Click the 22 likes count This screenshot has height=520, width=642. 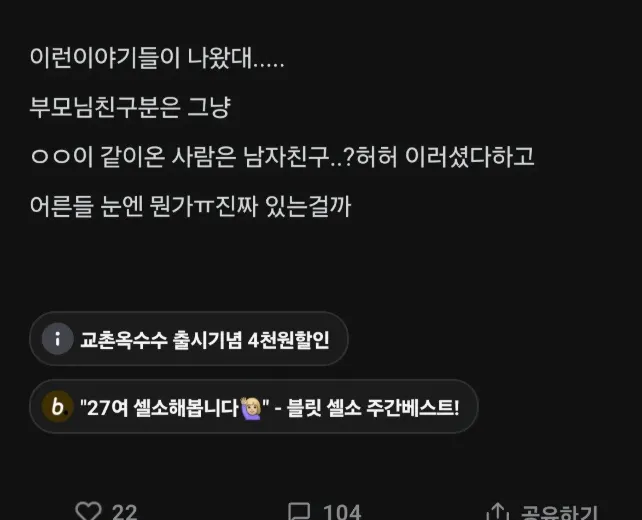point(124,513)
